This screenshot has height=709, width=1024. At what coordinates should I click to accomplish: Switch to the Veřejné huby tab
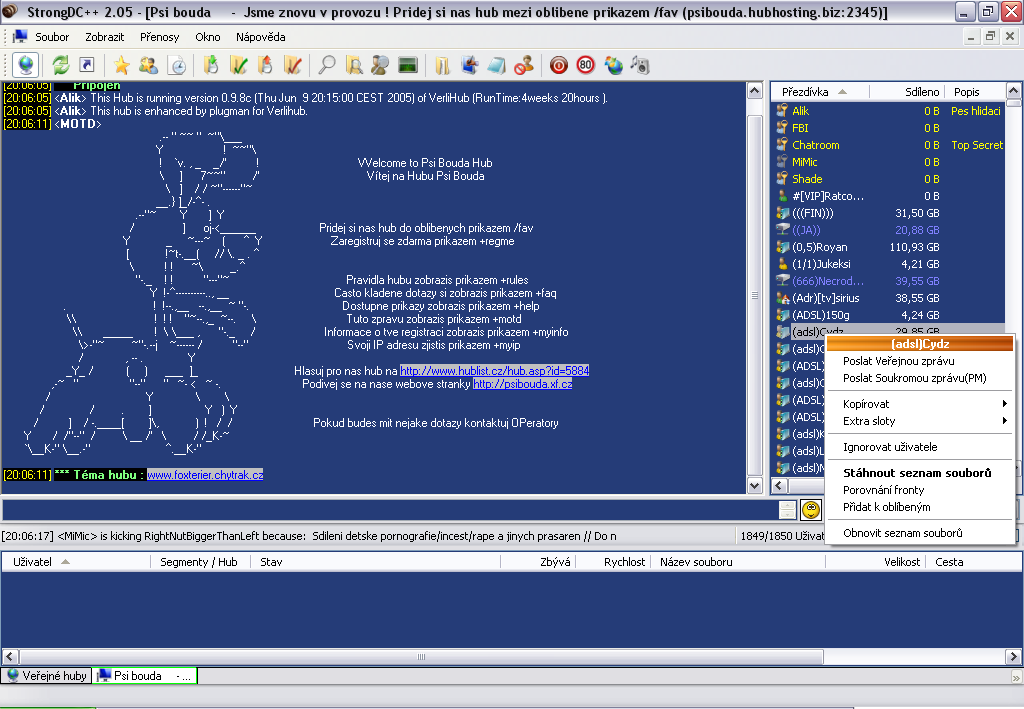click(48, 676)
